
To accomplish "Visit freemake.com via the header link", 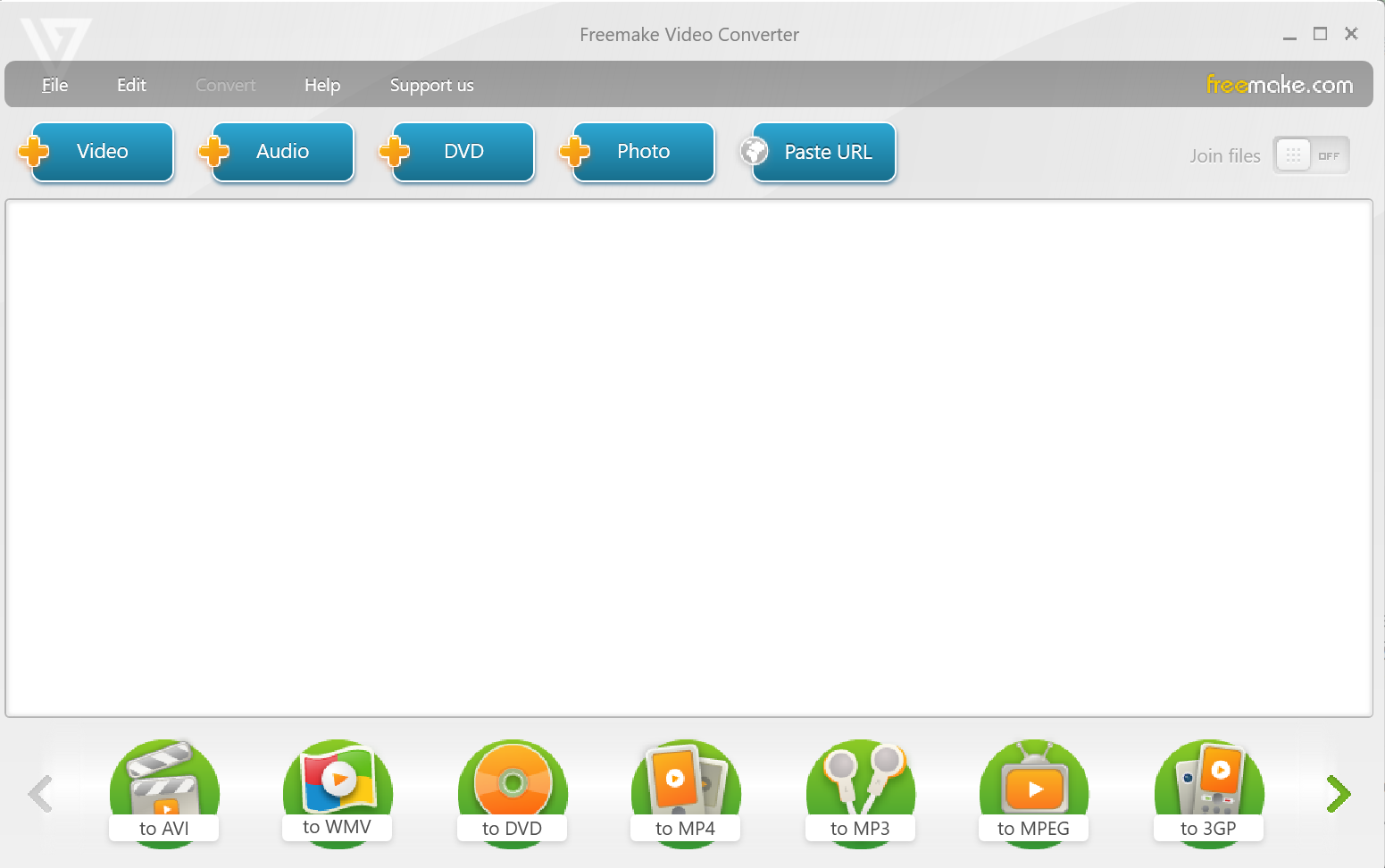I will point(1279,84).
